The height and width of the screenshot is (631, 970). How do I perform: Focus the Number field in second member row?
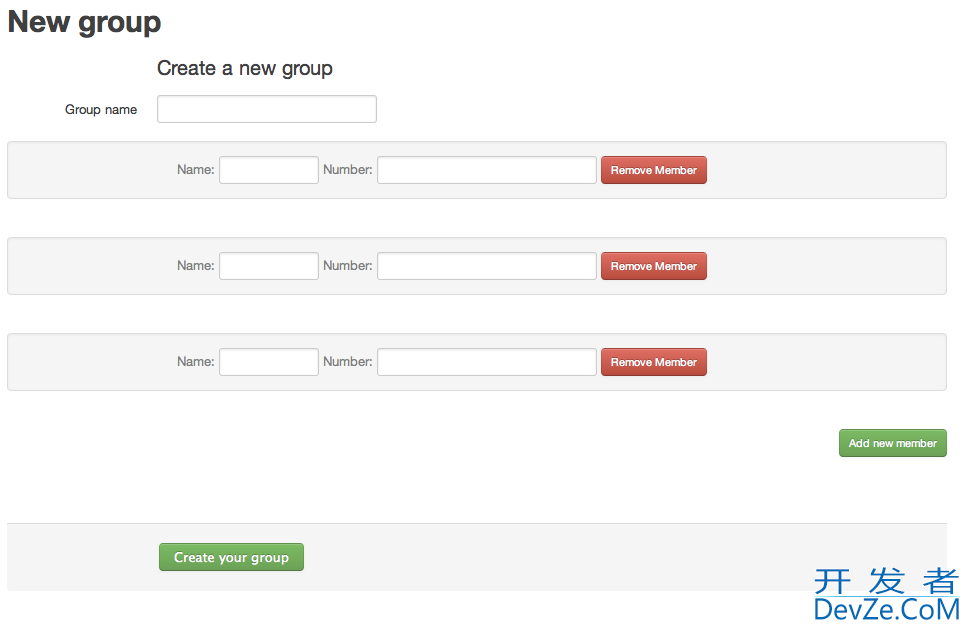click(x=487, y=266)
